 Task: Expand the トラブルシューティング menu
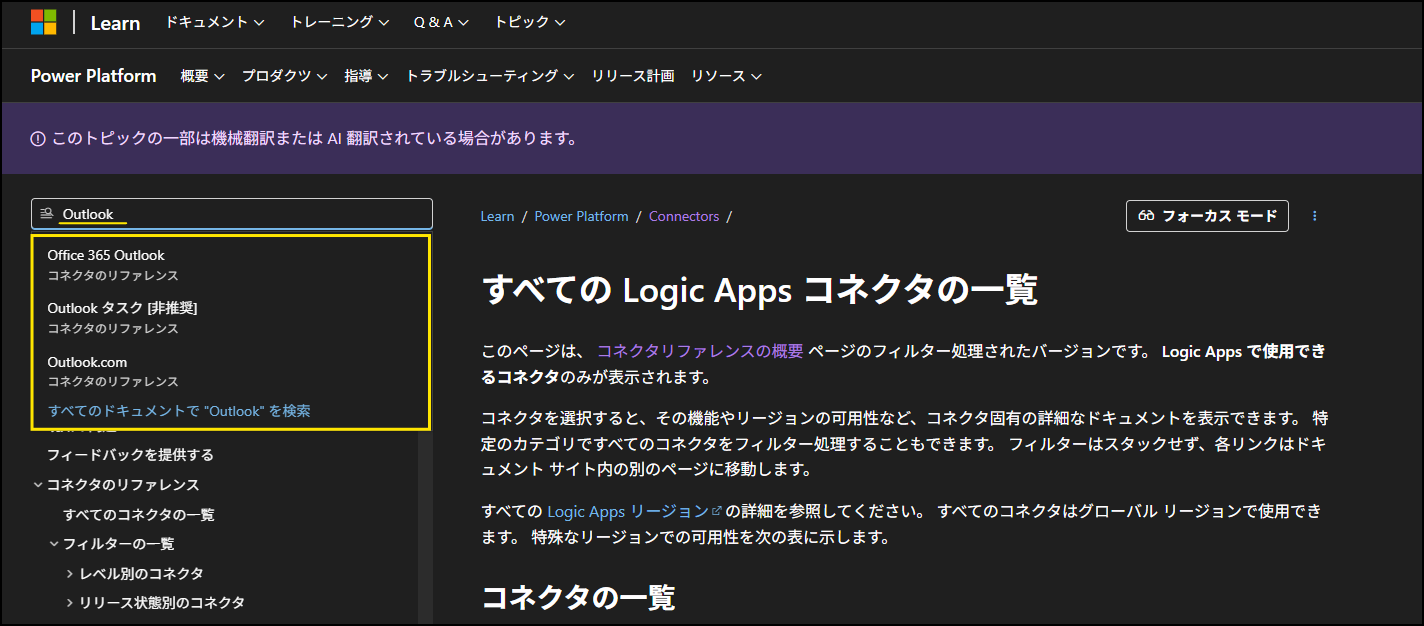(x=489, y=76)
